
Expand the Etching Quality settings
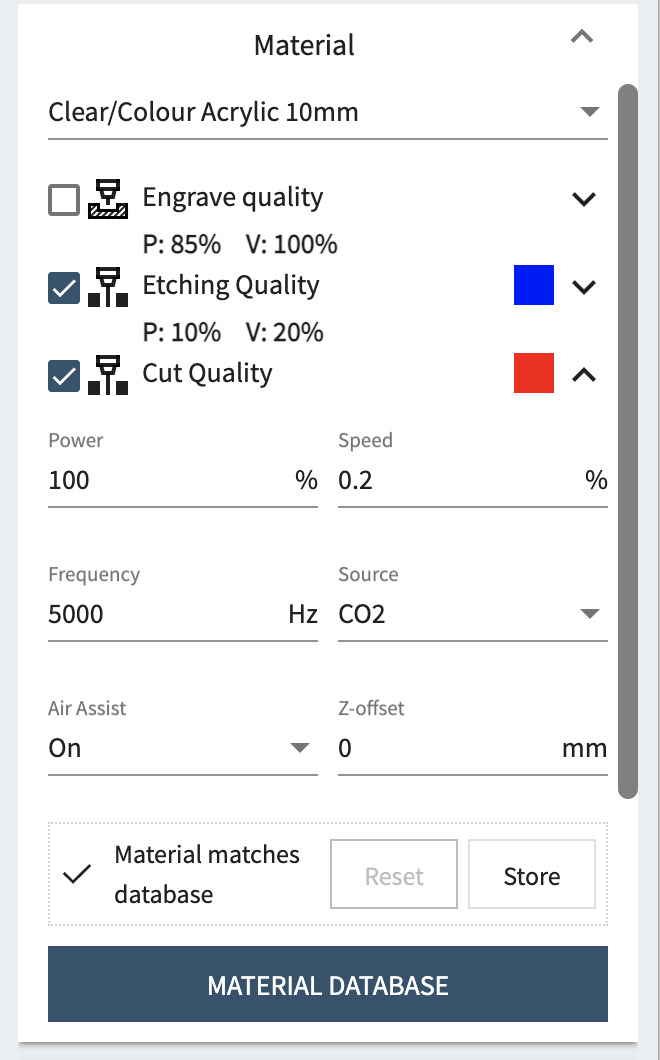(584, 287)
